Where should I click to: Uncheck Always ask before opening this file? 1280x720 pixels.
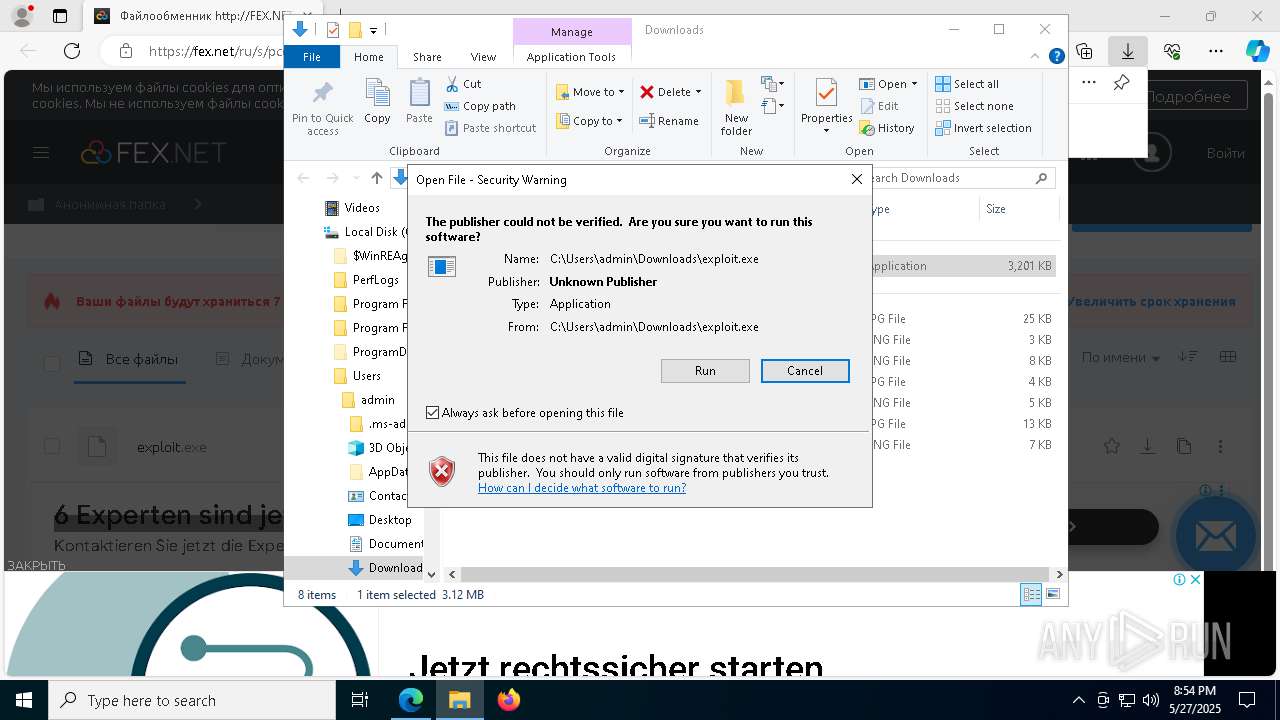[432, 413]
